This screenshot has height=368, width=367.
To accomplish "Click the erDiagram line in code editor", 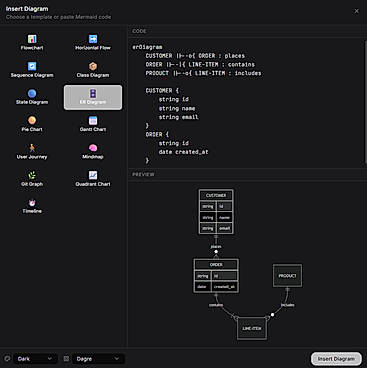I will 147,47.
